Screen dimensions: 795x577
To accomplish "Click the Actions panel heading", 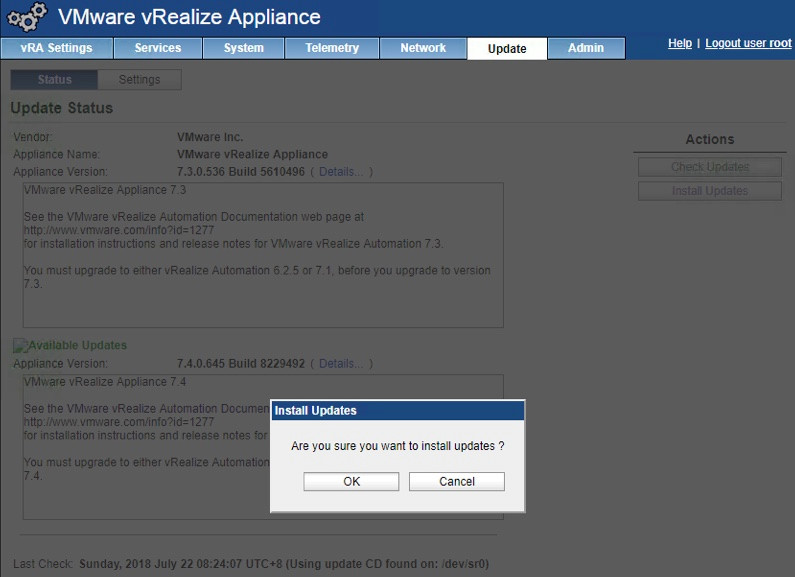I will pos(710,139).
